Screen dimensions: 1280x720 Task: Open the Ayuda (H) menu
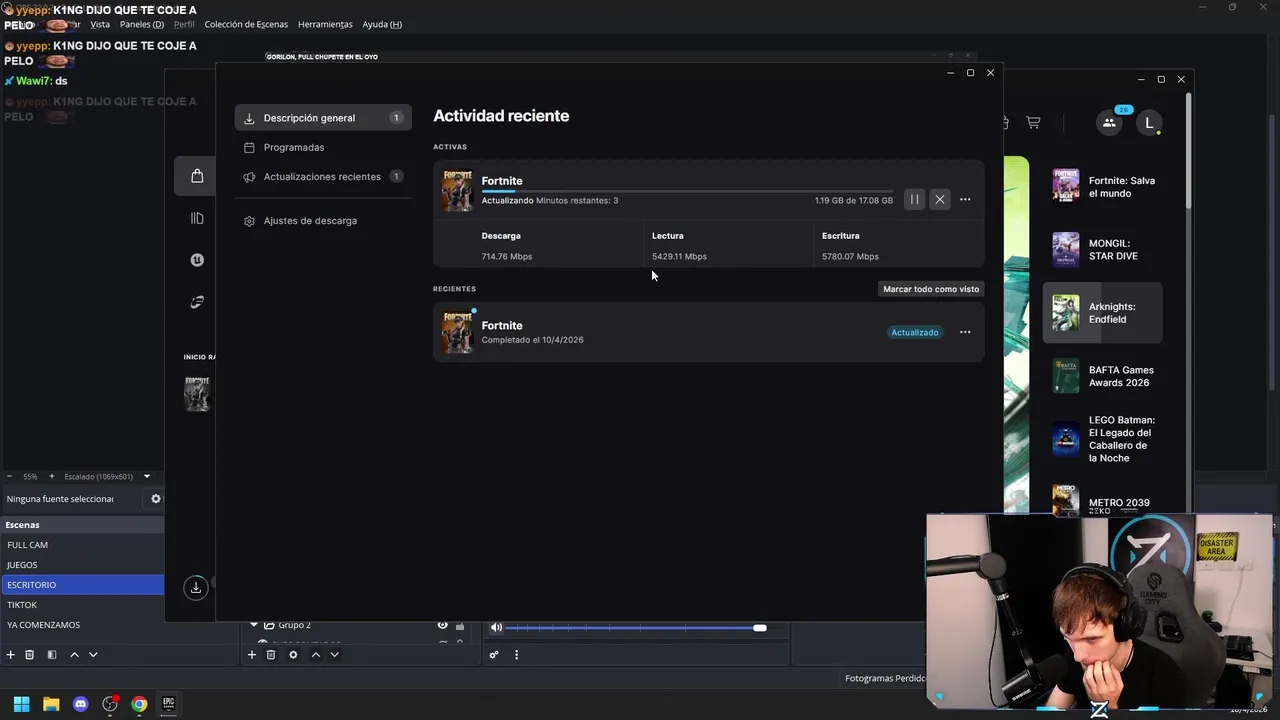tap(382, 24)
